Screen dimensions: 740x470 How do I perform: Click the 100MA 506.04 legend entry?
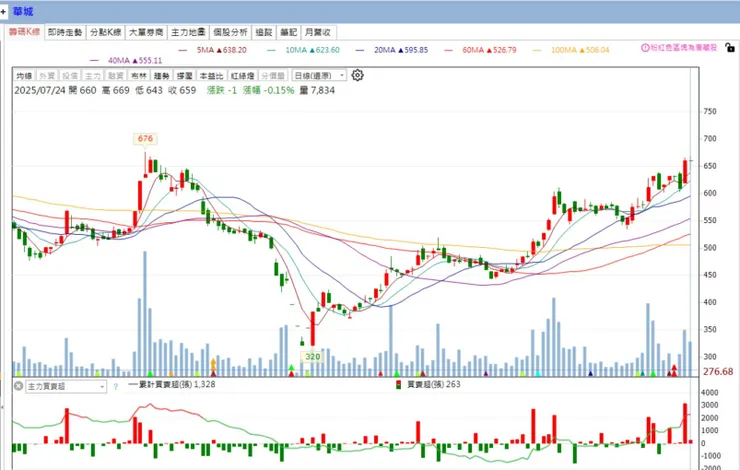571,50
